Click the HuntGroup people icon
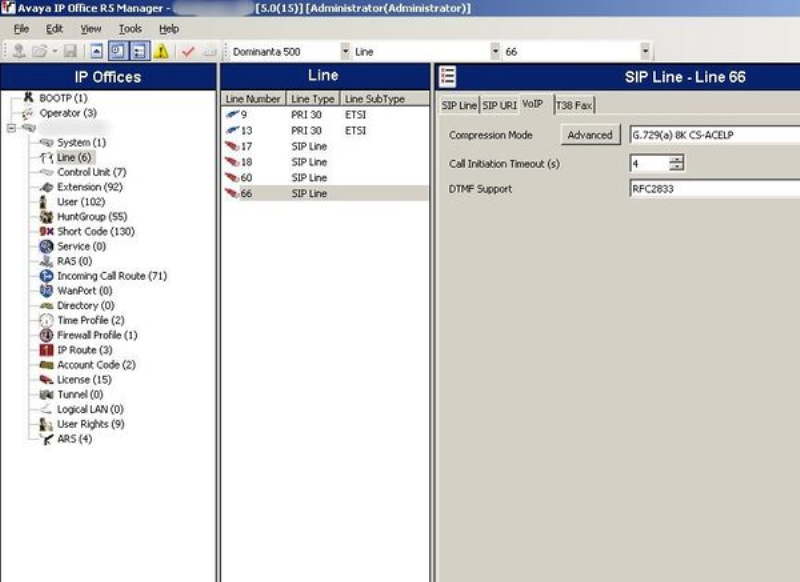The height and width of the screenshot is (582, 800). coord(46,217)
